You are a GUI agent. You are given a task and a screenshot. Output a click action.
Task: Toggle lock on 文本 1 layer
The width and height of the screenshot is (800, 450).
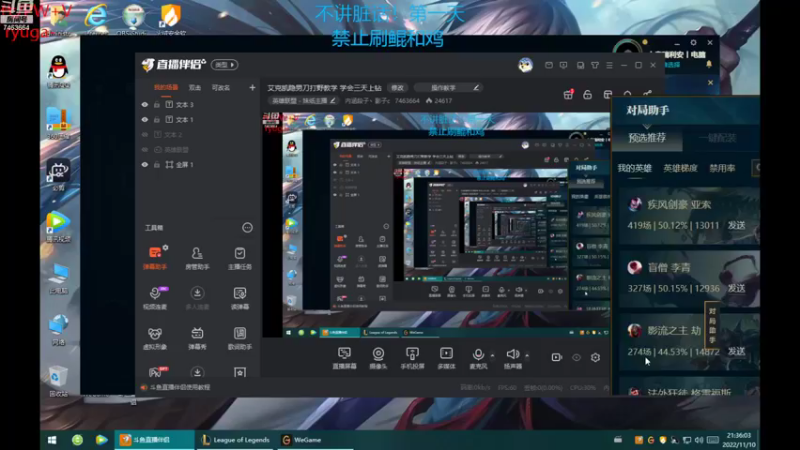tap(157, 119)
